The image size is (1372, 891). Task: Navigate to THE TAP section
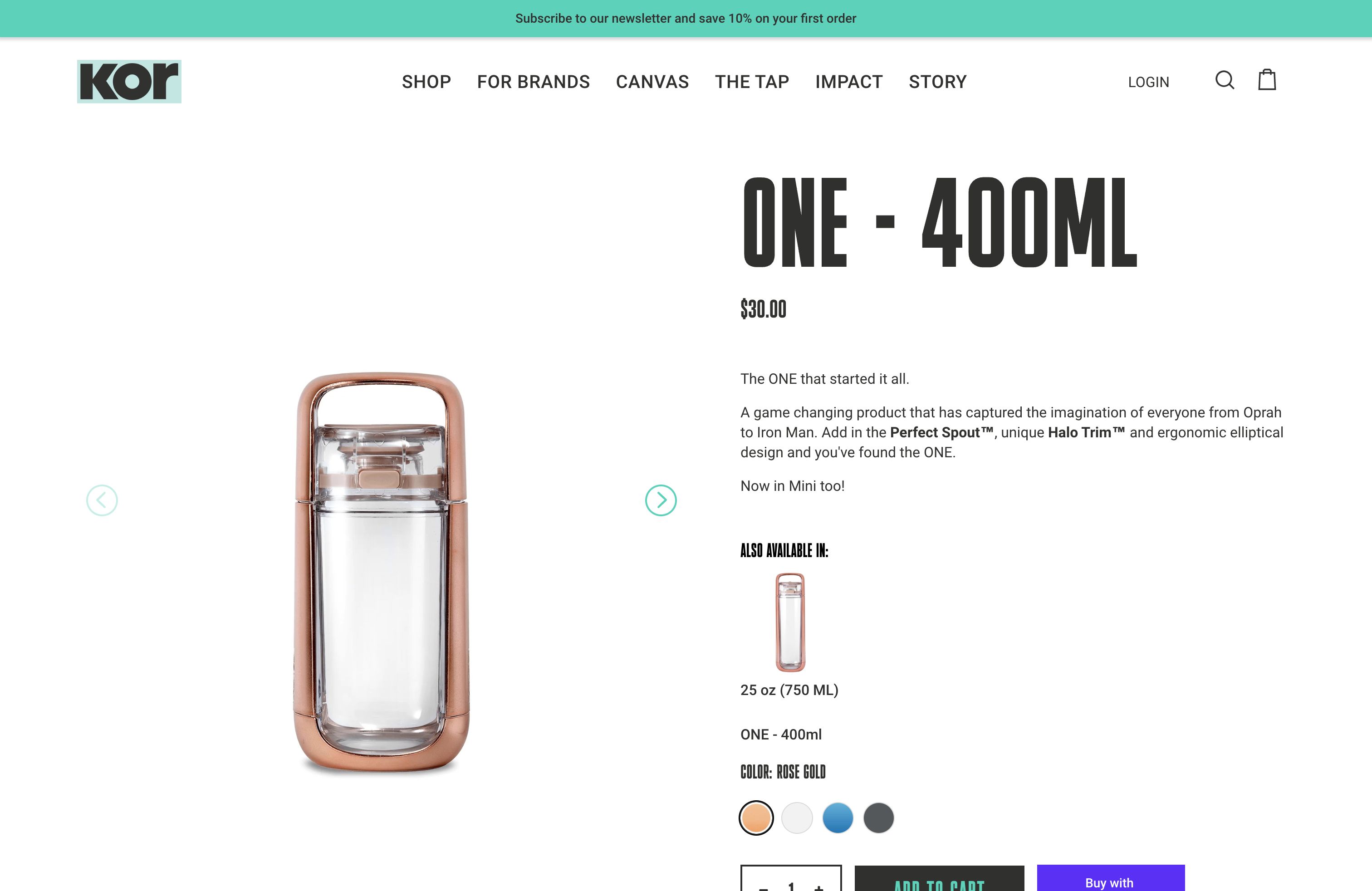point(752,82)
